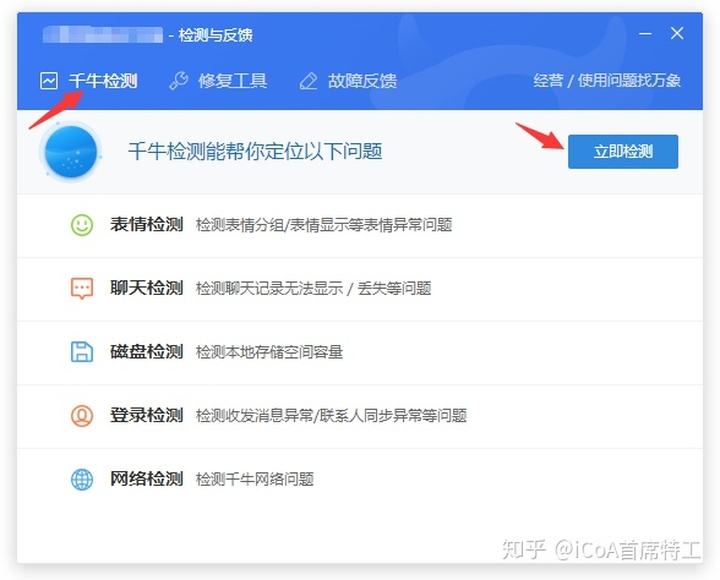
Task: Click the window title 检测与反馈
Action: tap(215, 35)
